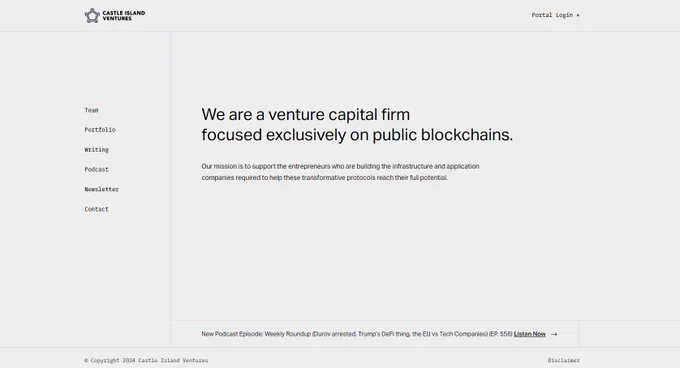Viewport: 680px width, 368px height.
Task: Select Contact in the left navigation
Action: tap(96, 209)
